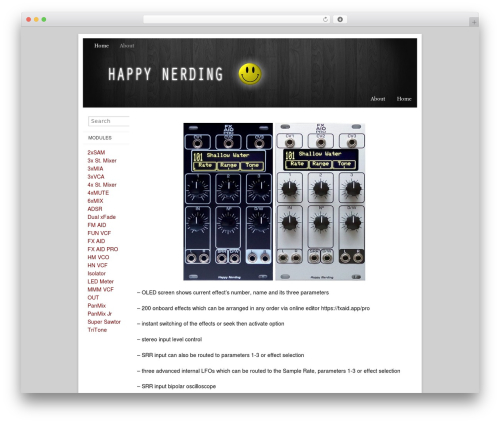Click the yellow smiley face logo
The image size is (500, 423).
[250, 74]
